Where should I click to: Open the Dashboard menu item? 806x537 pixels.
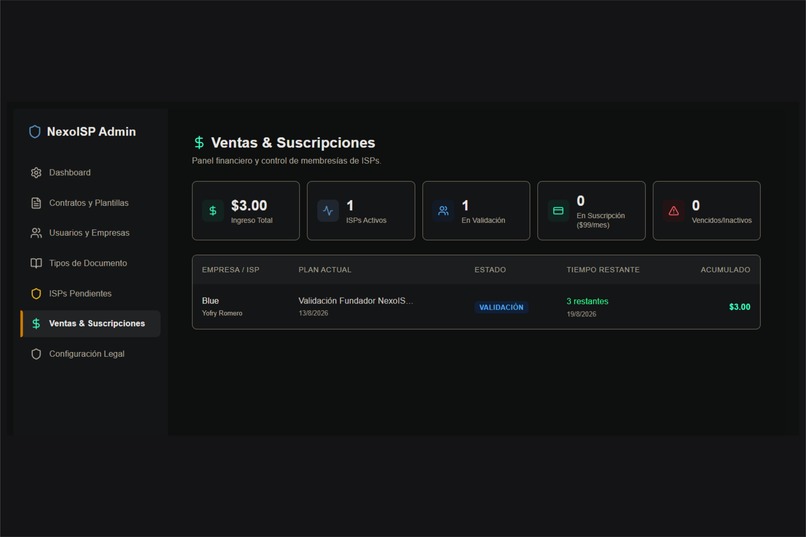point(90,173)
